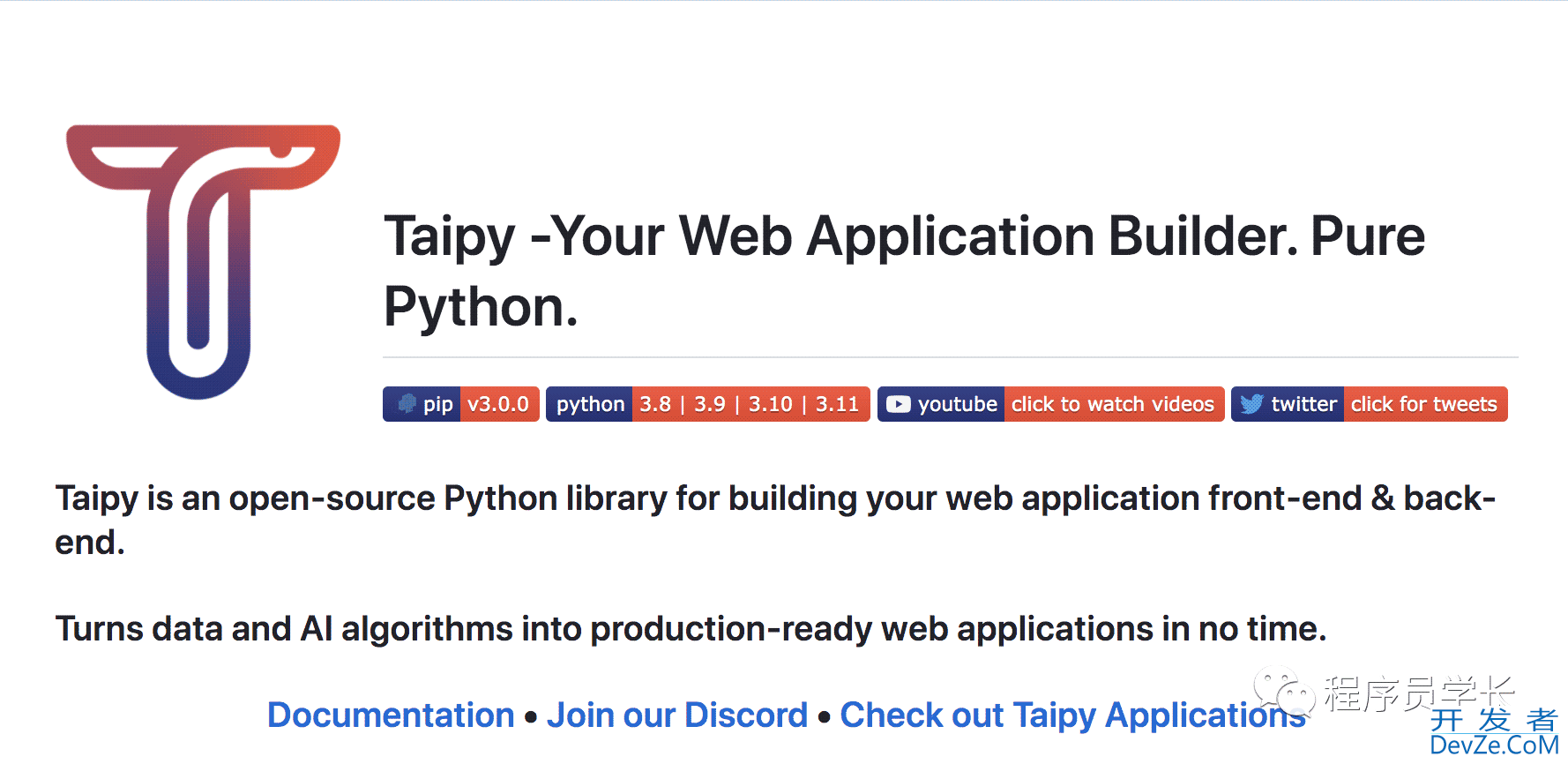This screenshot has width=1568, height=764.
Task: Click the 'Taipy -Your Web Application Builder' heading
Action: pos(904,271)
